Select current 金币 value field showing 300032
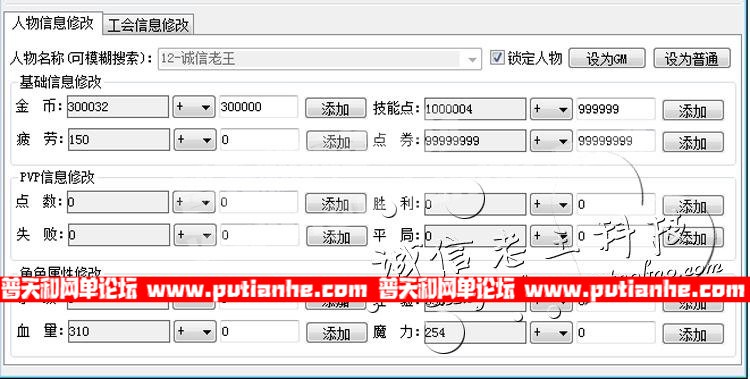This screenshot has width=750, height=379. point(118,107)
